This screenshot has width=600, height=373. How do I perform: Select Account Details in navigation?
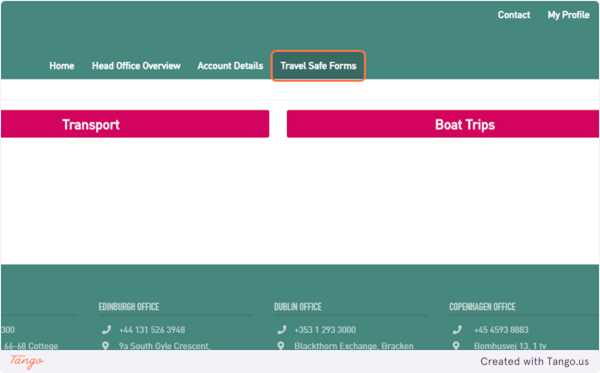click(230, 66)
